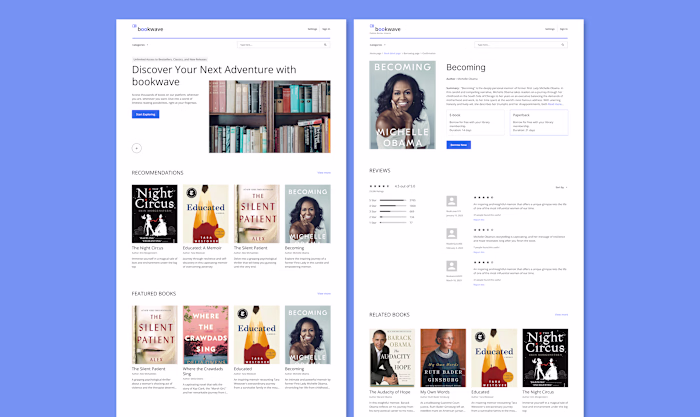Open The Night Circus cover in Related Books
The image size is (700, 417).
click(x=545, y=358)
